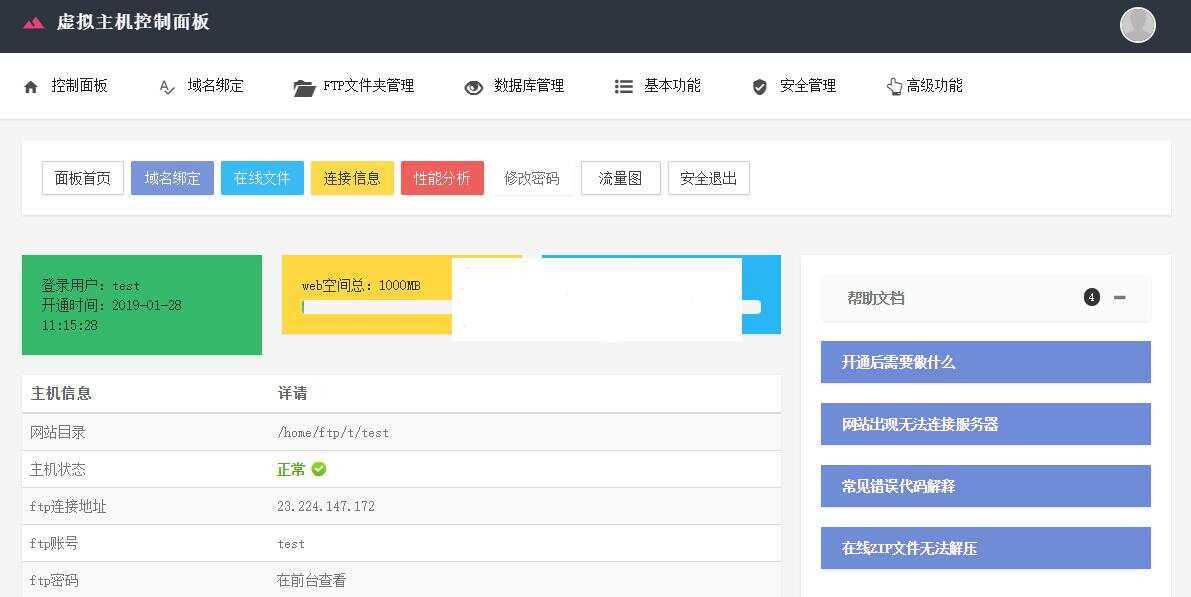Collapse the 帮助文档 panel with the minus control
This screenshot has width=1191, height=597.
pos(1120,298)
